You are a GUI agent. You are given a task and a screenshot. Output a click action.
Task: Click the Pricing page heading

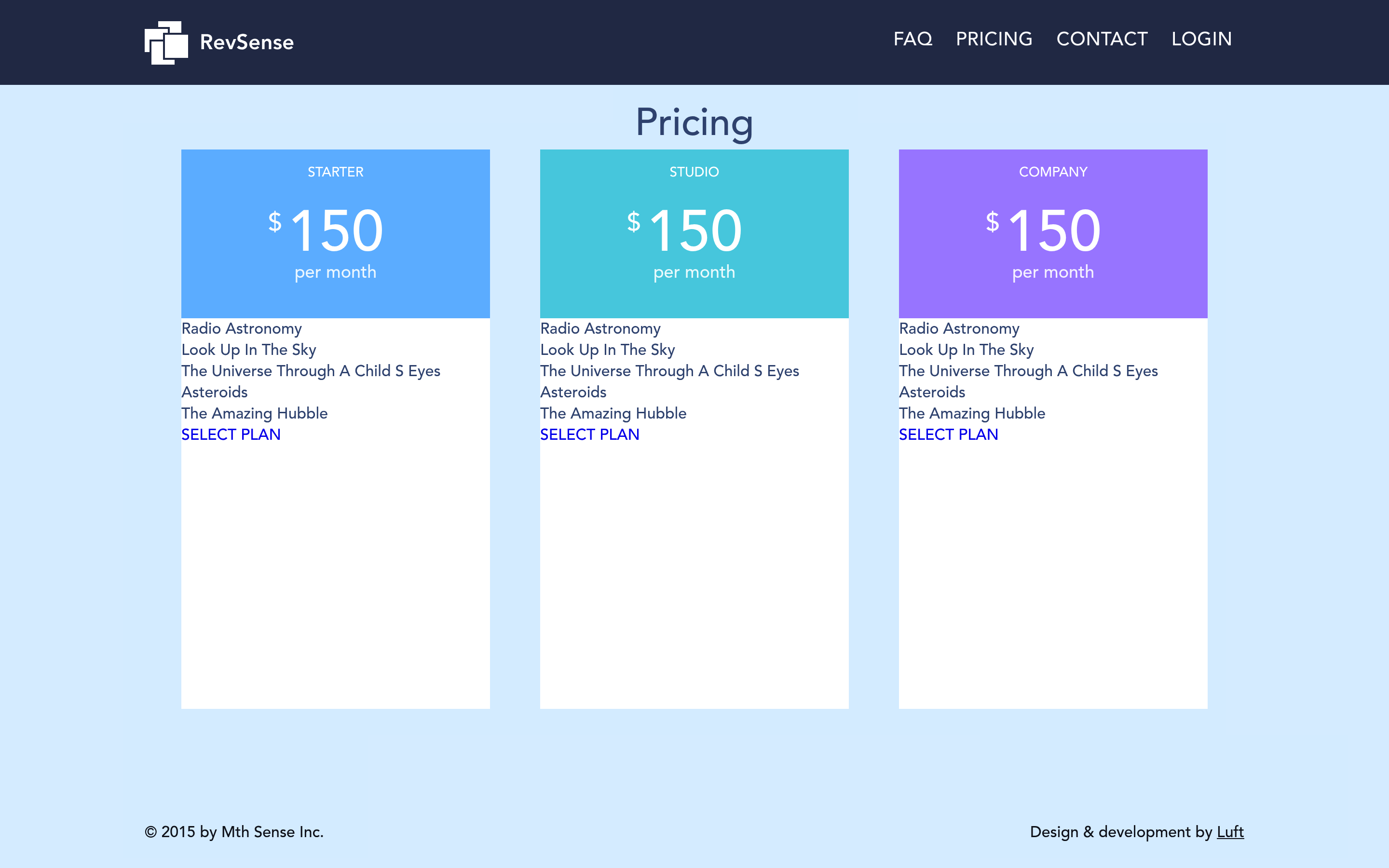coord(694,122)
